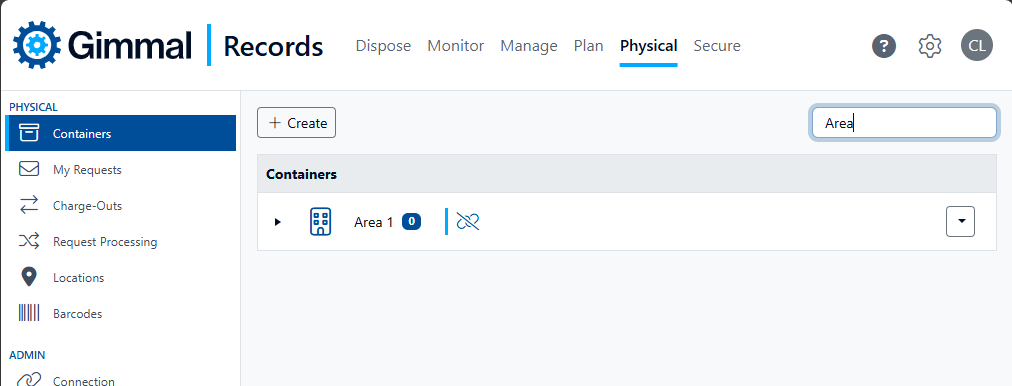Open the Area 1 row actions dropdown
This screenshot has height=386, width=1012.
(960, 221)
